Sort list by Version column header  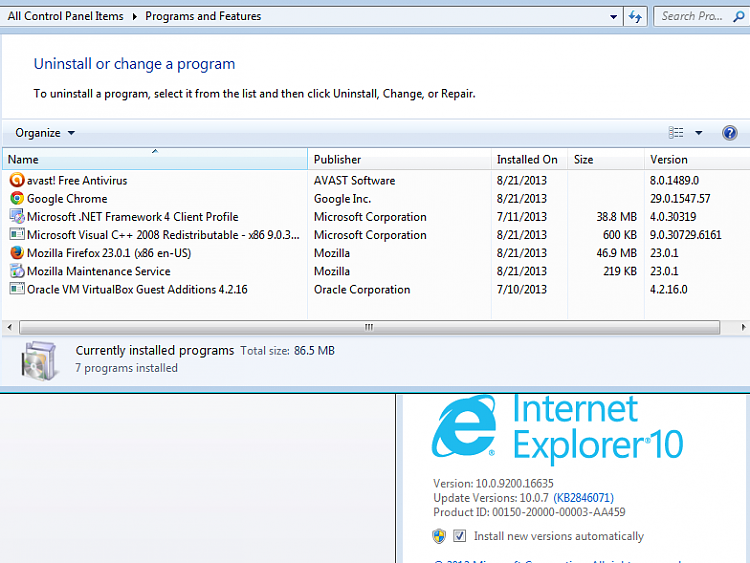(x=697, y=159)
